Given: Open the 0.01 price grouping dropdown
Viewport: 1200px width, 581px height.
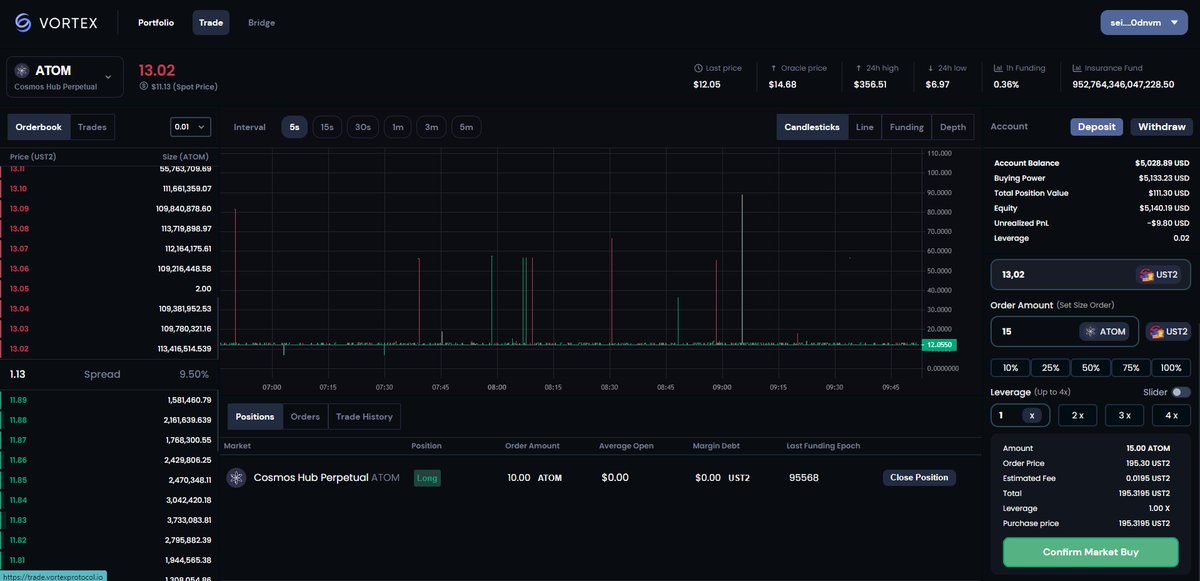Looking at the screenshot, I should pyautogui.click(x=191, y=127).
